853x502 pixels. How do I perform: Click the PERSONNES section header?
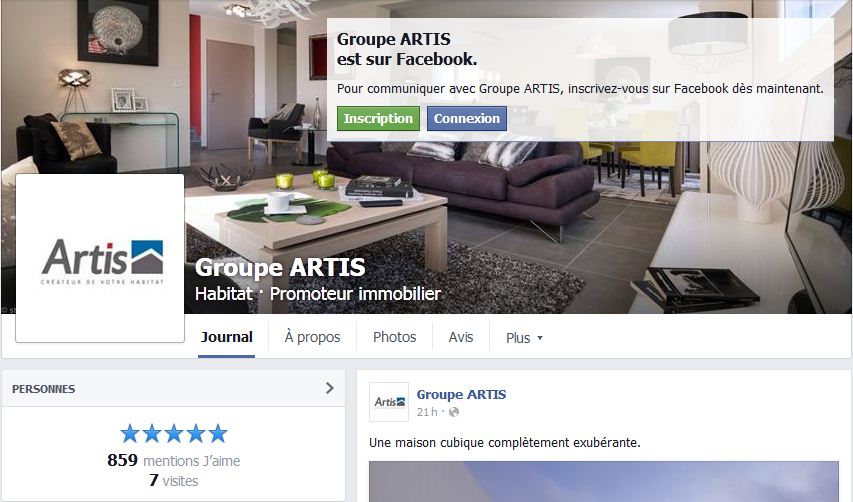pos(44,389)
